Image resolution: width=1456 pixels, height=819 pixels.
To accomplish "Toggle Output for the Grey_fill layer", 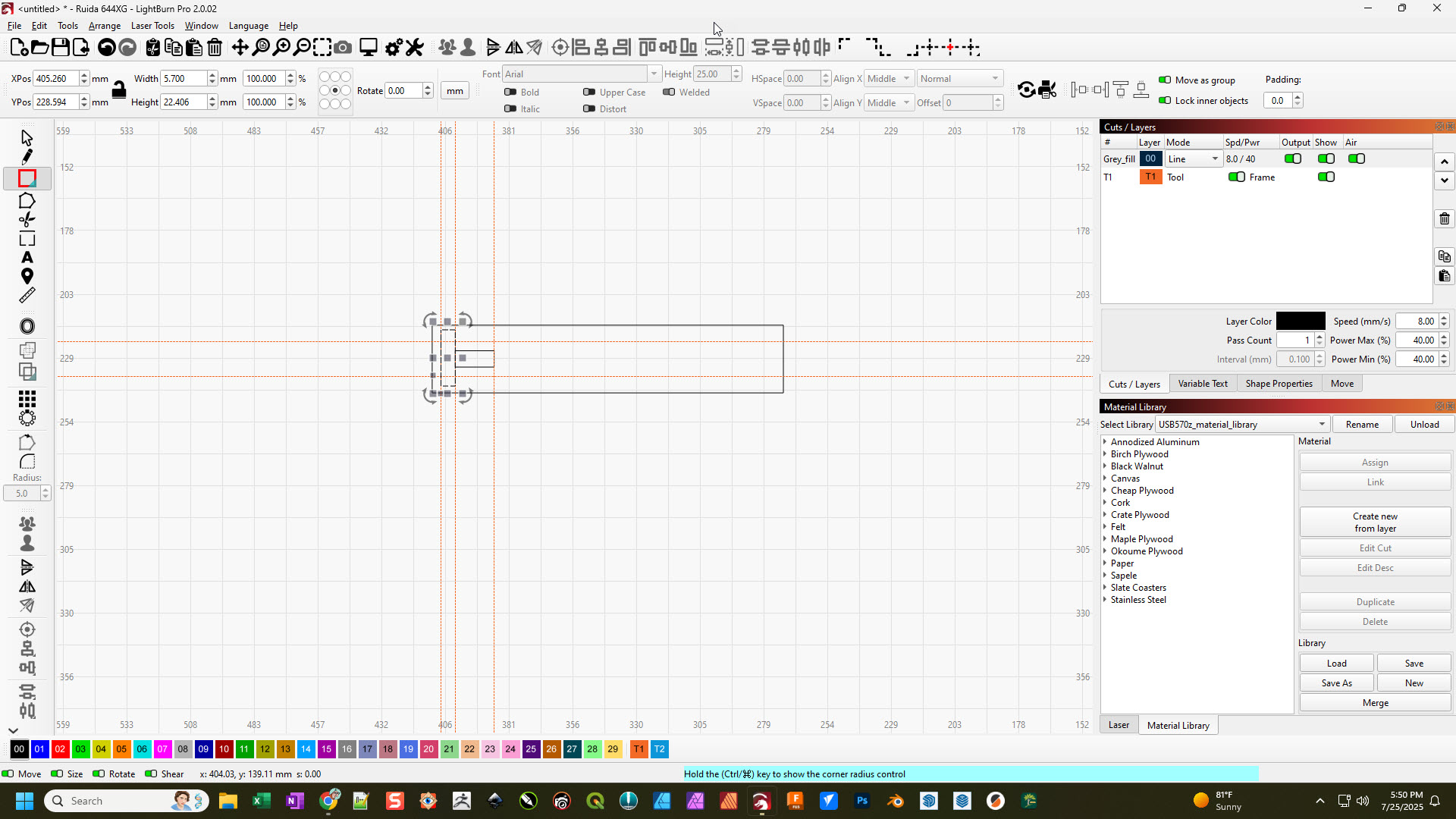I will pos(1293,158).
